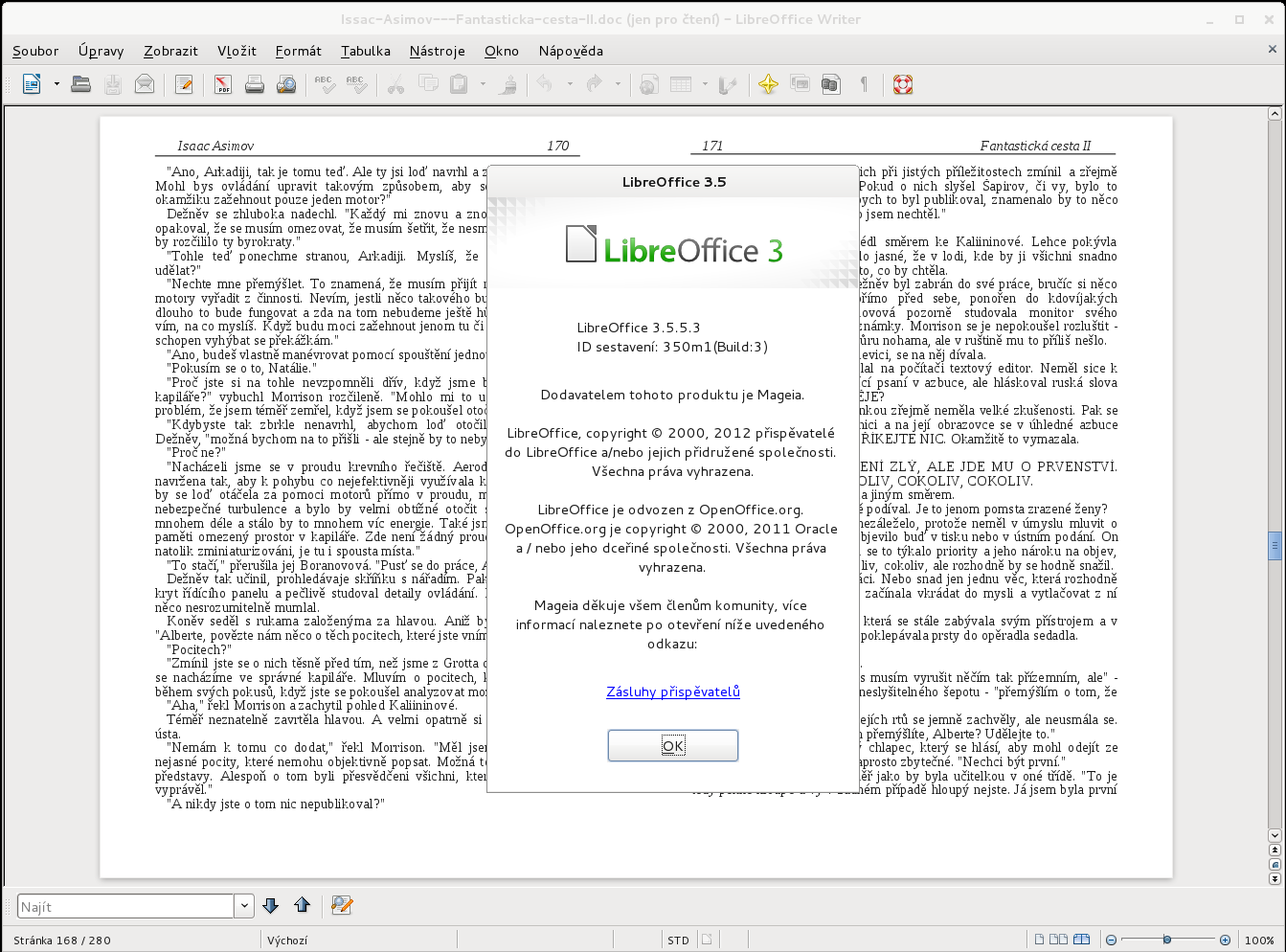Click the Format Paintbrush icon
Viewport: 1286px width, 952px height.
508,84
